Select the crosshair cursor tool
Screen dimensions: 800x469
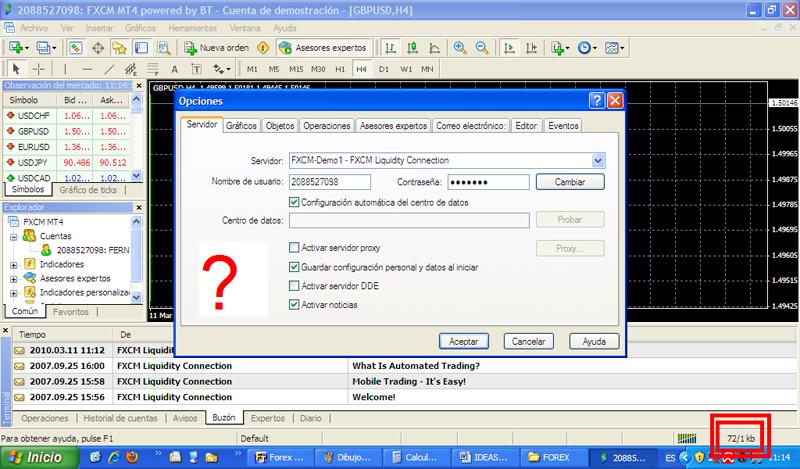[38, 68]
